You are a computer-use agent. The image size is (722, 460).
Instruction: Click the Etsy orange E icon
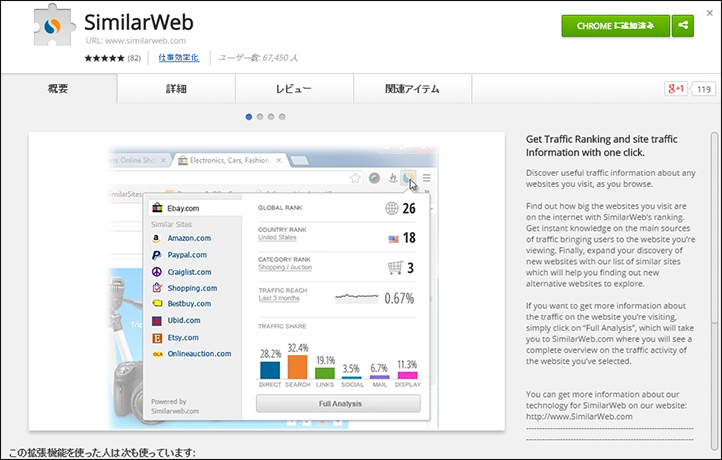[157, 338]
